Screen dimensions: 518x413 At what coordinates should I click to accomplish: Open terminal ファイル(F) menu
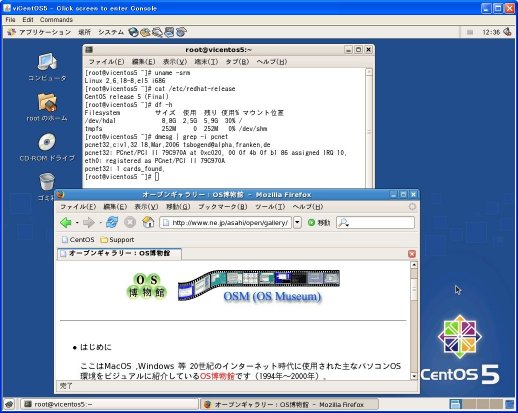[x=106, y=62]
